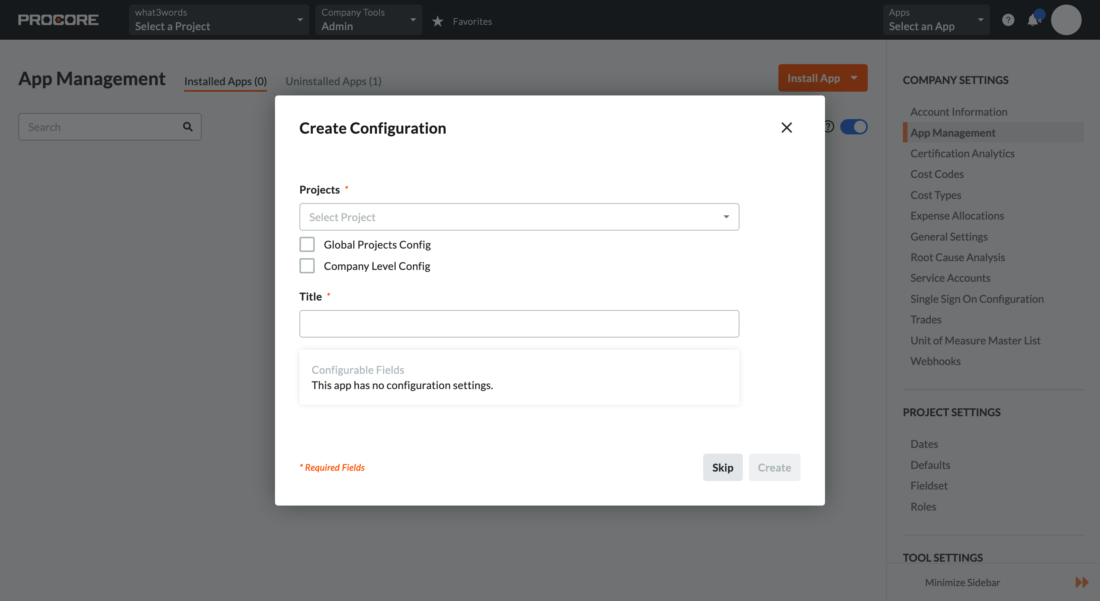
Task: Open the Select a Project picker in header
Action: pos(219,20)
